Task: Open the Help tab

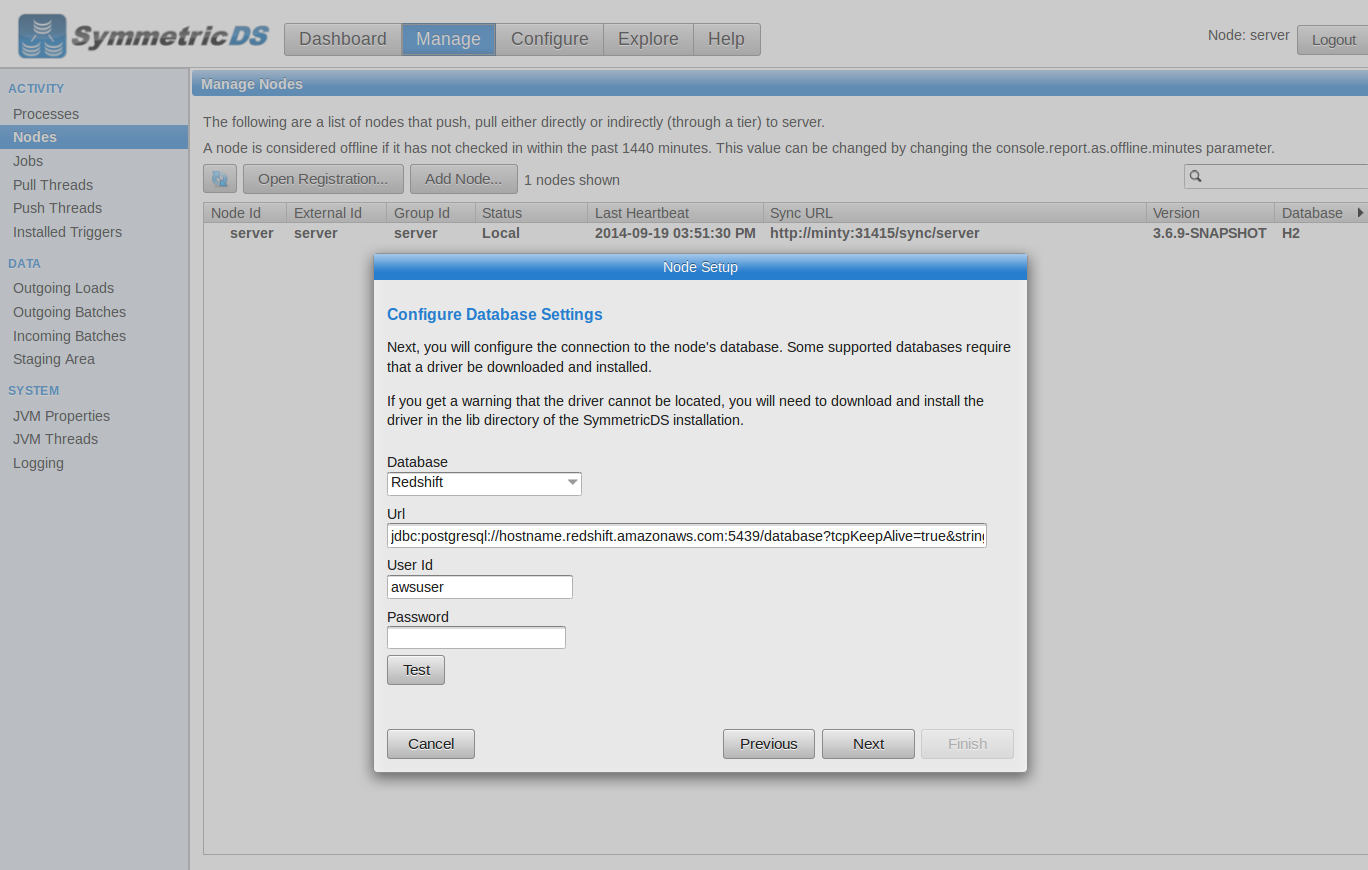Action: tap(726, 39)
